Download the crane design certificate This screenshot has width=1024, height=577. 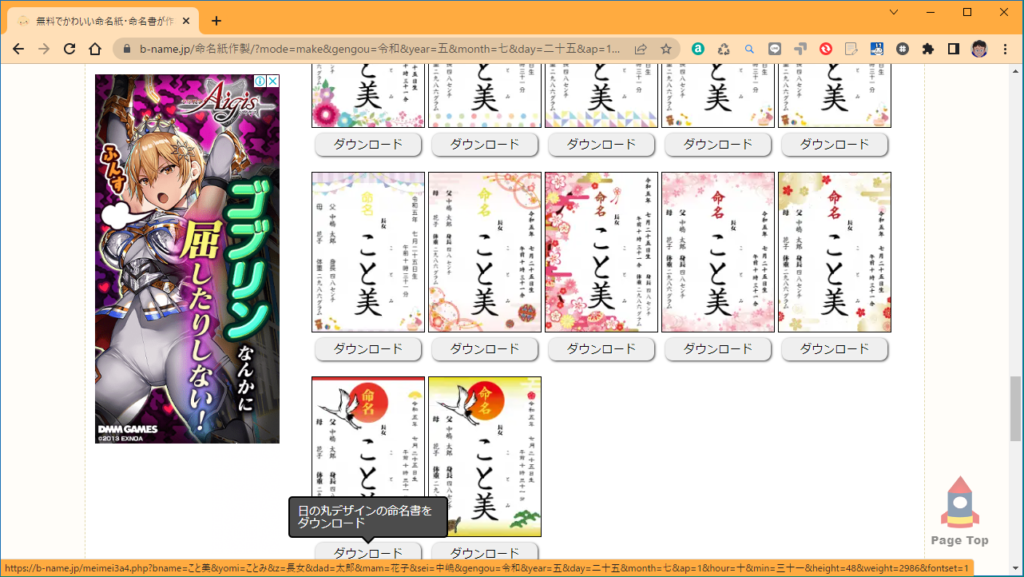(x=485, y=552)
